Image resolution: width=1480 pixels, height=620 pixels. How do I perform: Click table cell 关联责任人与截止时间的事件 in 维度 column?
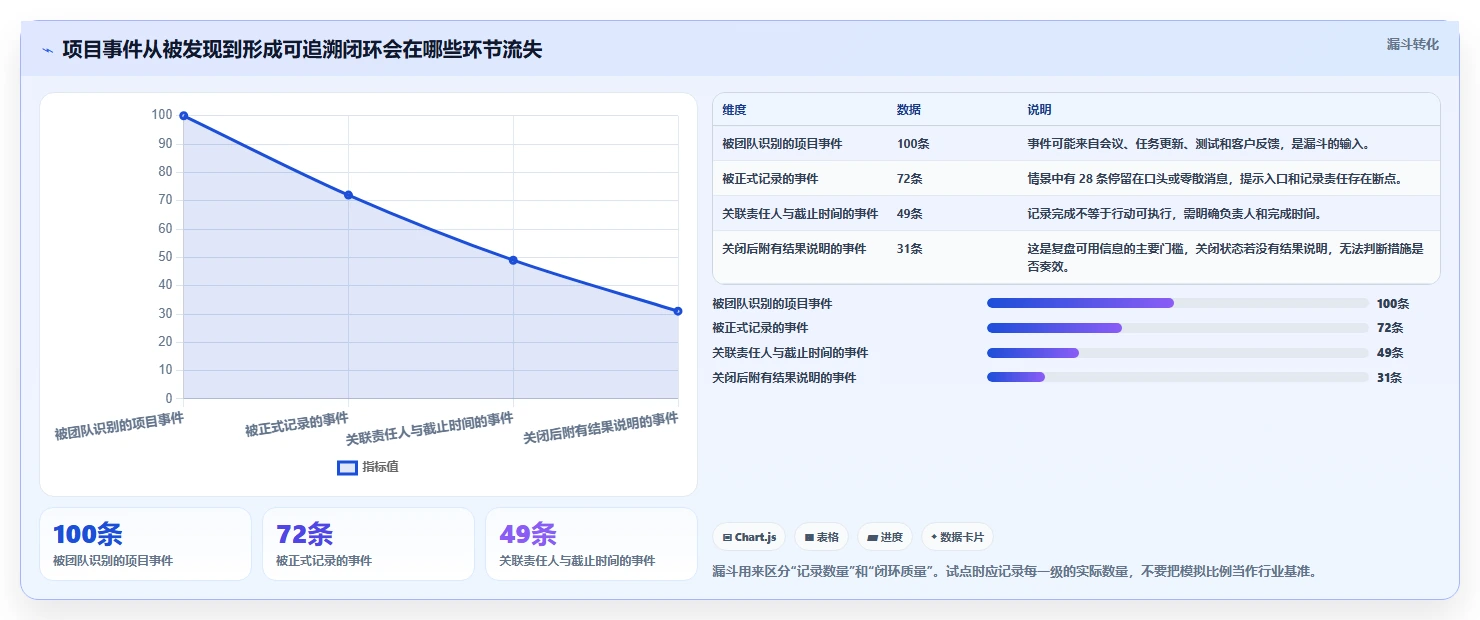(800, 214)
